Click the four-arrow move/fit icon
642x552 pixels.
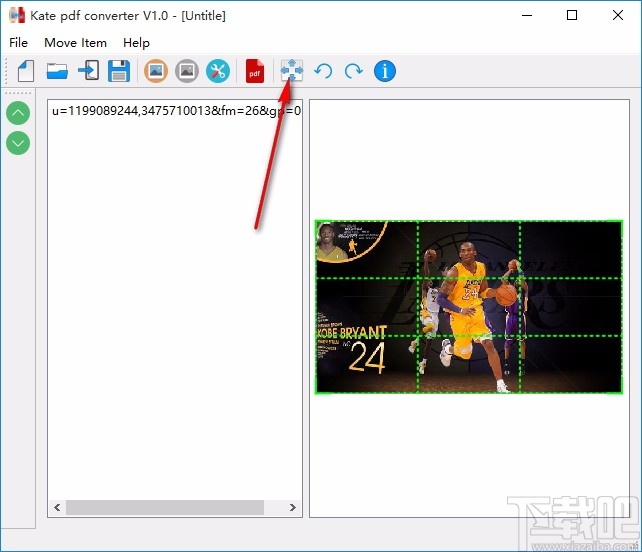292,70
